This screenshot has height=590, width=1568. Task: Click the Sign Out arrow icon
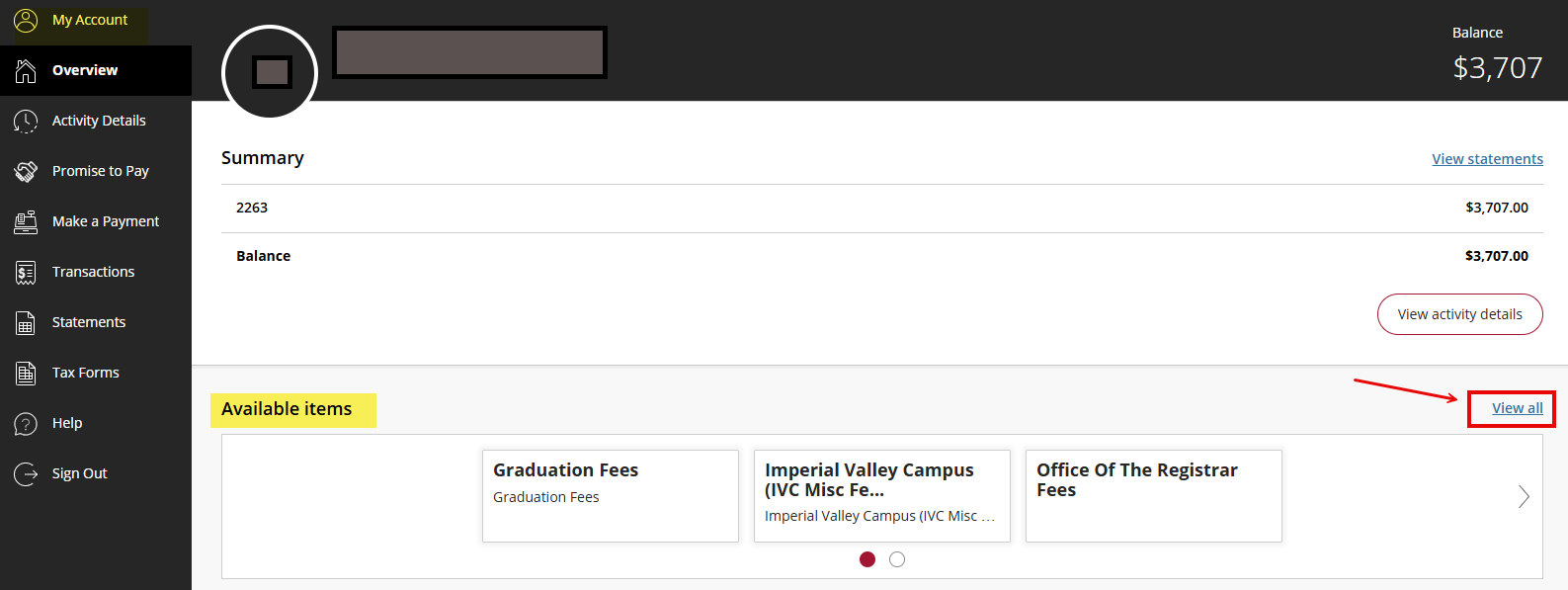(26, 473)
